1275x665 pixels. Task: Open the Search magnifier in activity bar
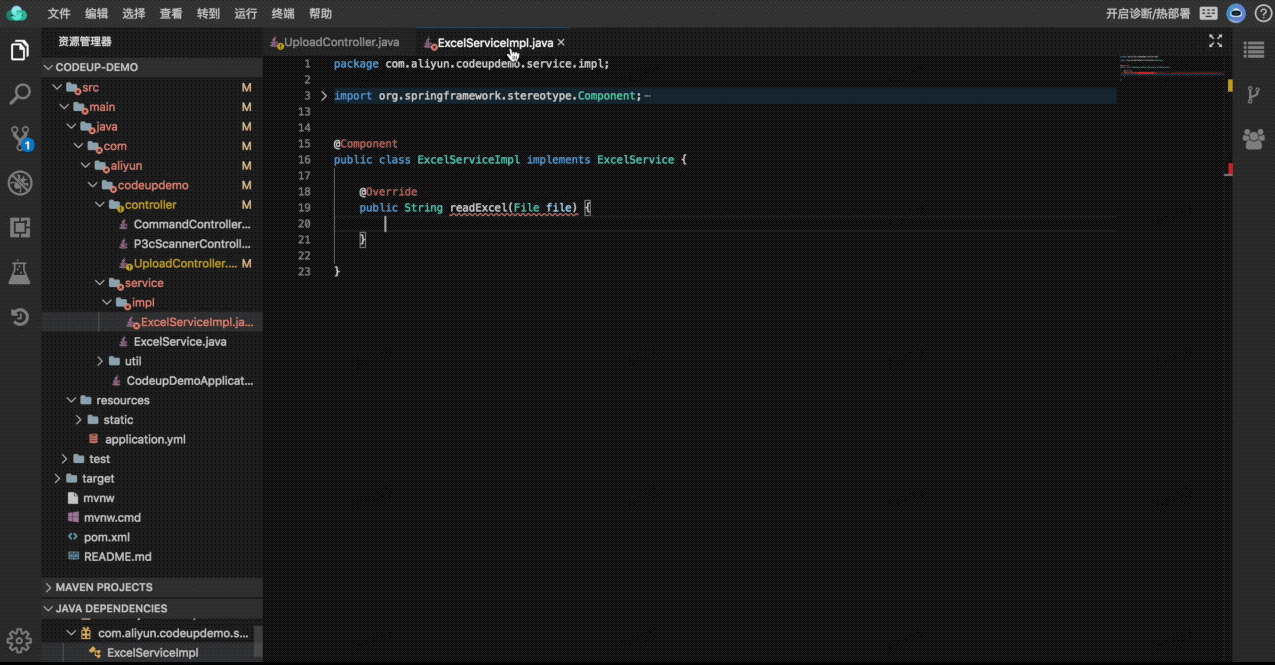pos(19,95)
